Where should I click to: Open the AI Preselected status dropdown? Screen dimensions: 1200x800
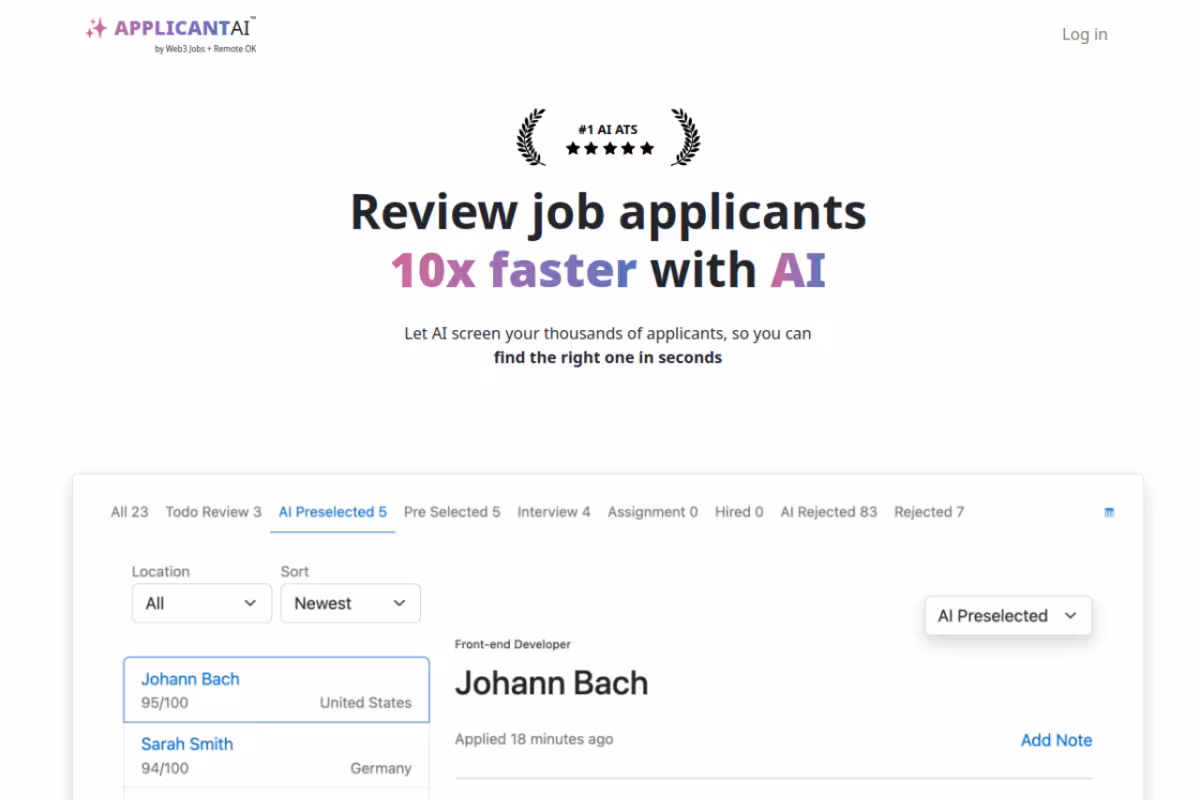pyautogui.click(x=1008, y=616)
